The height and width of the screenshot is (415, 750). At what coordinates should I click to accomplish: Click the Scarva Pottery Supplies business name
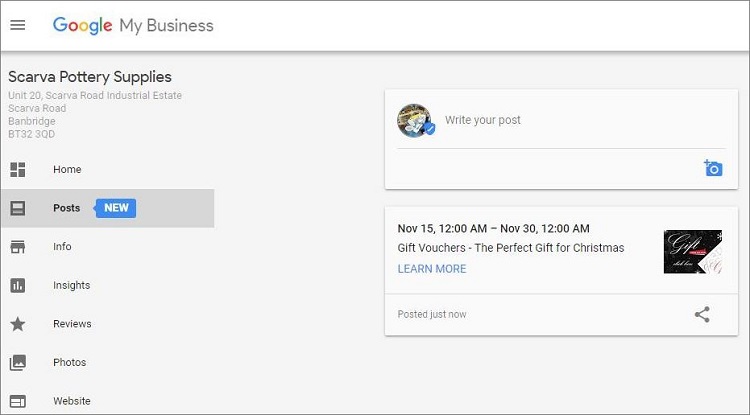(x=90, y=77)
